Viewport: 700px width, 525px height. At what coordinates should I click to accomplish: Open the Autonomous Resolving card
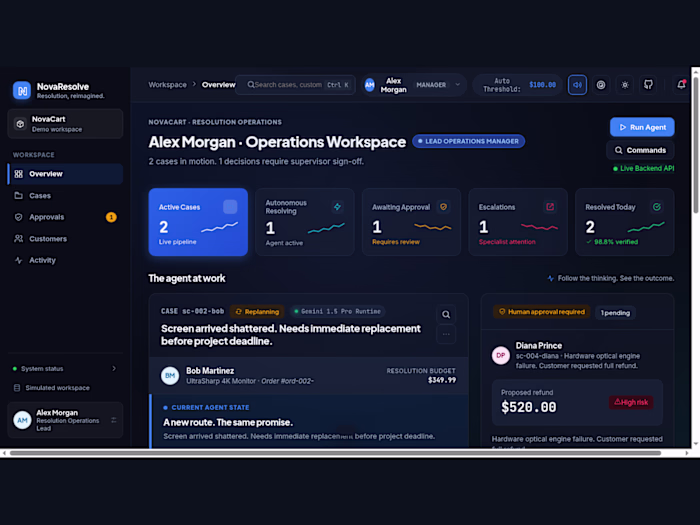tap(305, 222)
